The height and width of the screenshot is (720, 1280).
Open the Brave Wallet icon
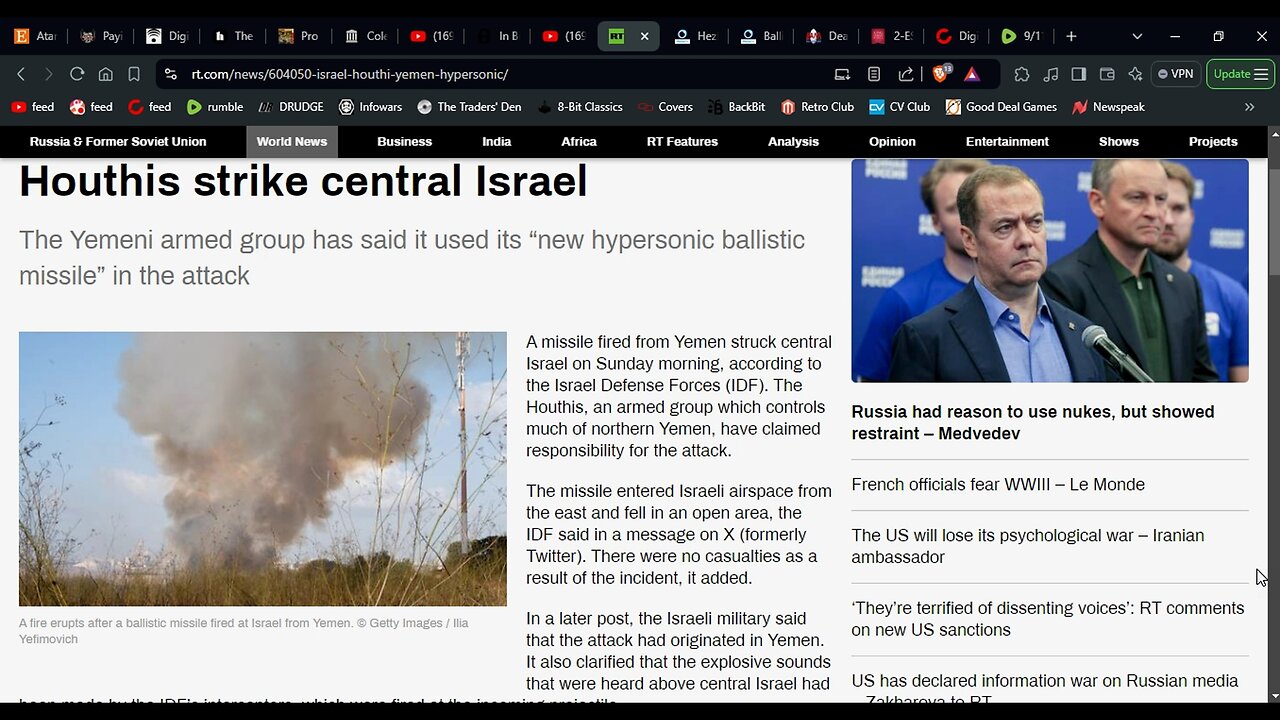[1107, 74]
